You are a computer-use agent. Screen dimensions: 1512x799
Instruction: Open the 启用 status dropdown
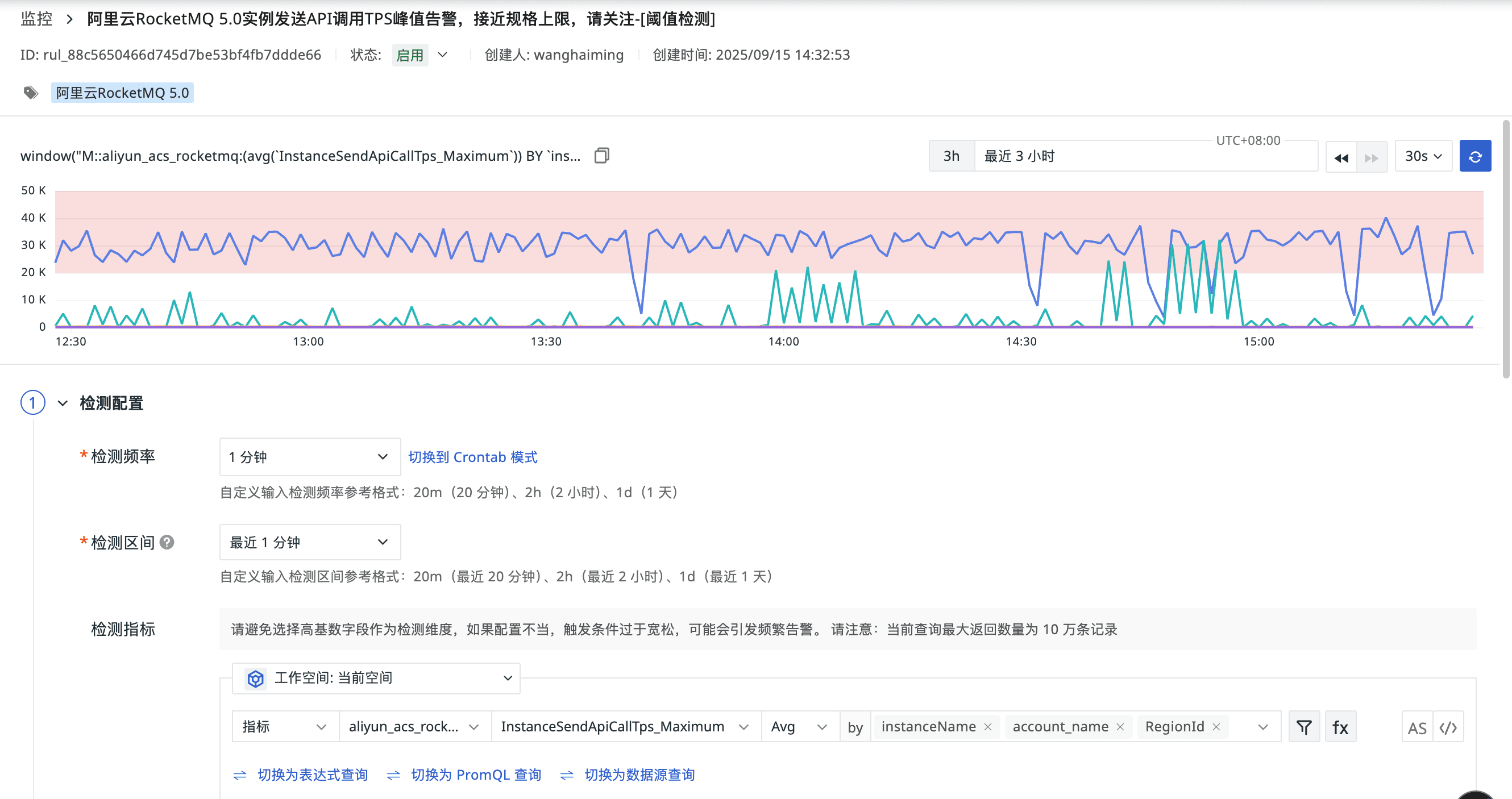pos(443,55)
